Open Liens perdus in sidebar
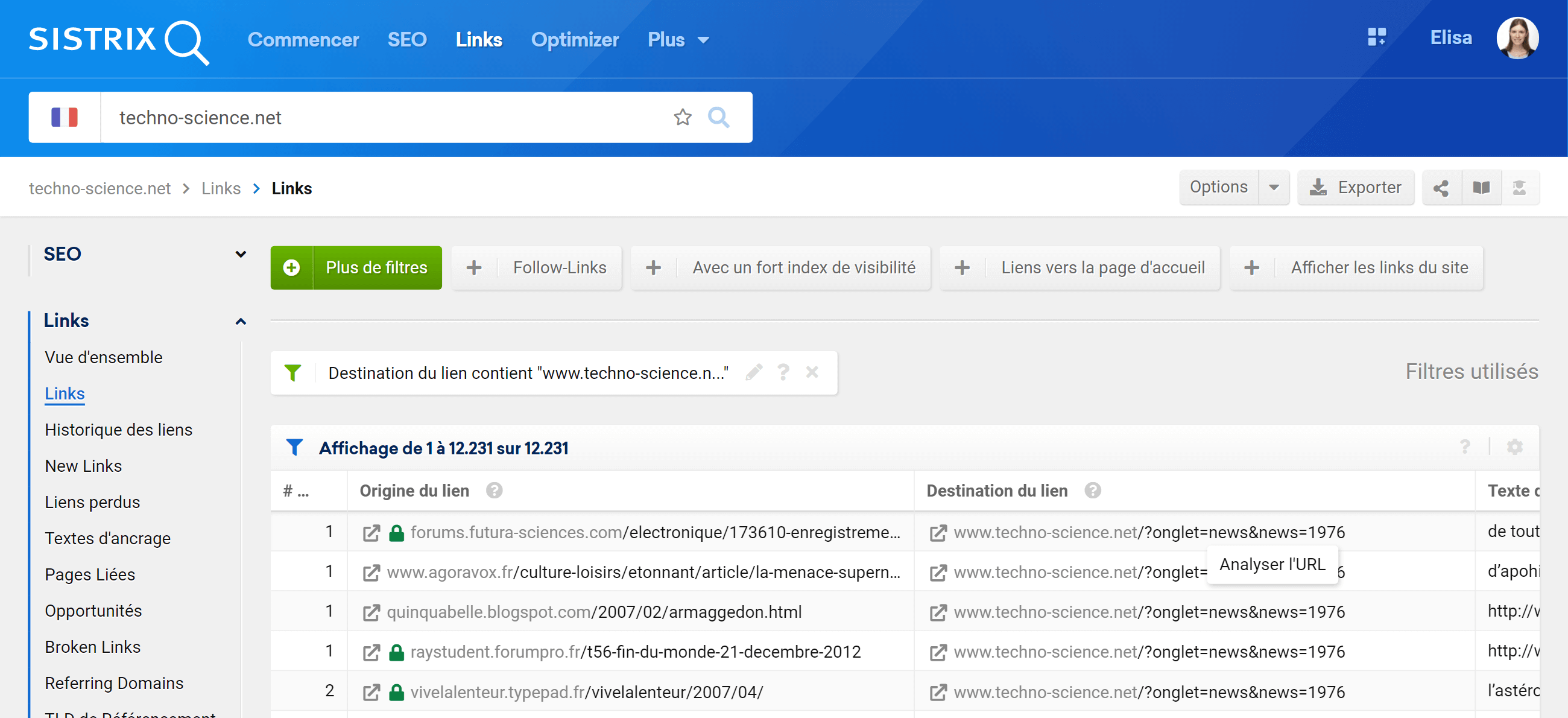 point(92,502)
